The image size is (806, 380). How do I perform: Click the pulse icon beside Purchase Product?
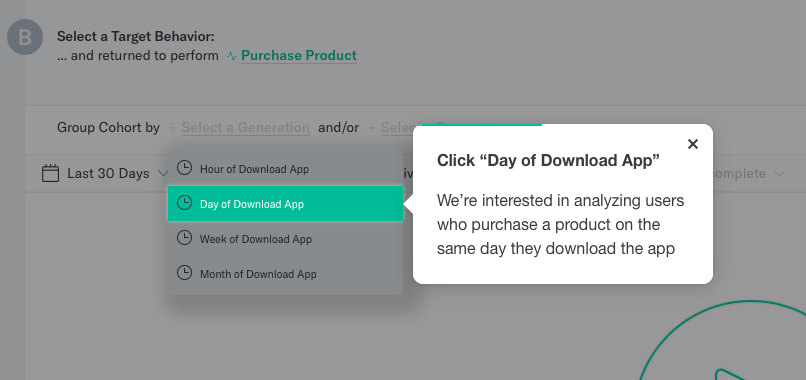(232, 56)
